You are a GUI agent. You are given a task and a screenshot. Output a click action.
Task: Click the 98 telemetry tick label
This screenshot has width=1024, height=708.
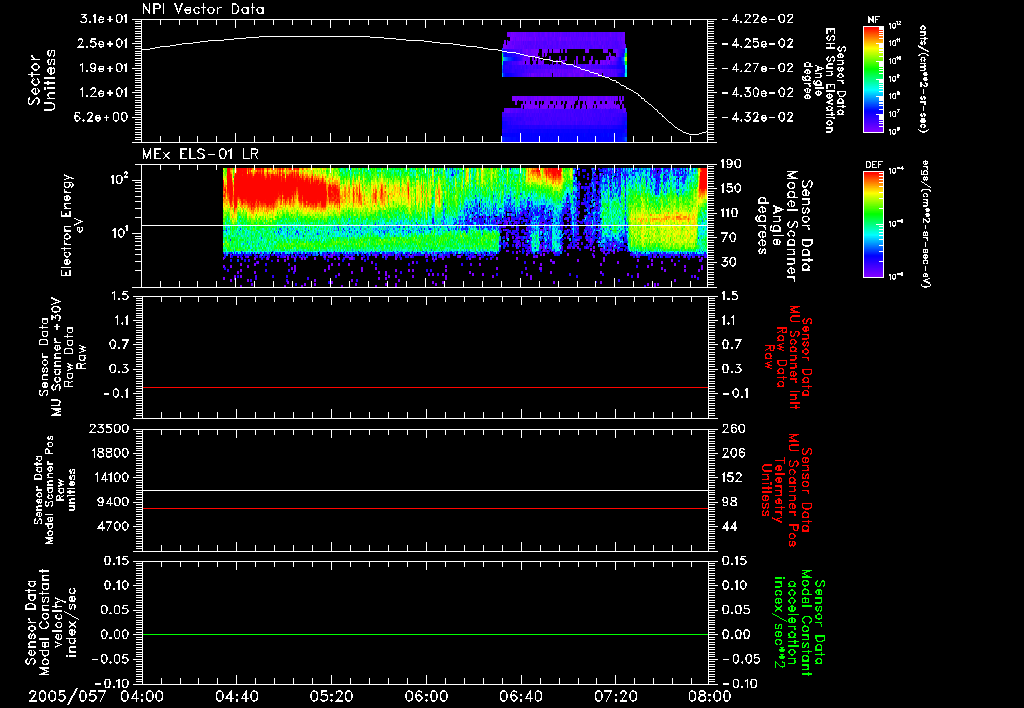pyautogui.click(x=729, y=502)
